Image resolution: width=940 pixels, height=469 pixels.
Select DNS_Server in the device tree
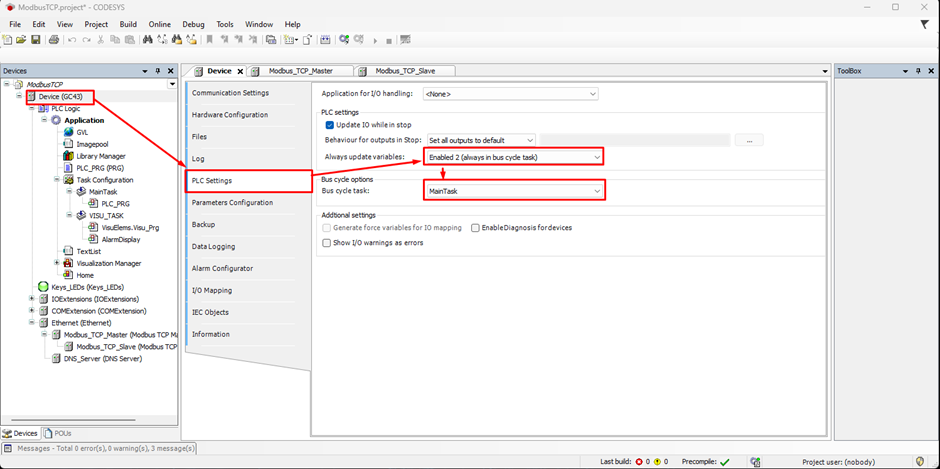pos(103,359)
